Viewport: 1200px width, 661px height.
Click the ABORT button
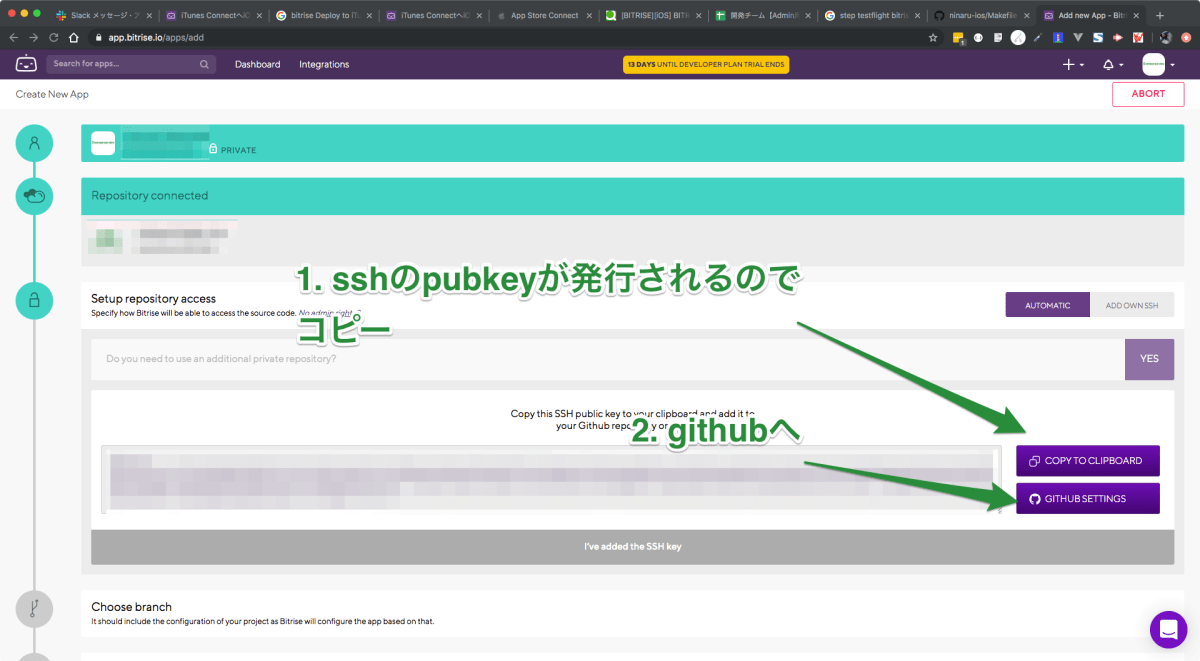click(x=1148, y=94)
